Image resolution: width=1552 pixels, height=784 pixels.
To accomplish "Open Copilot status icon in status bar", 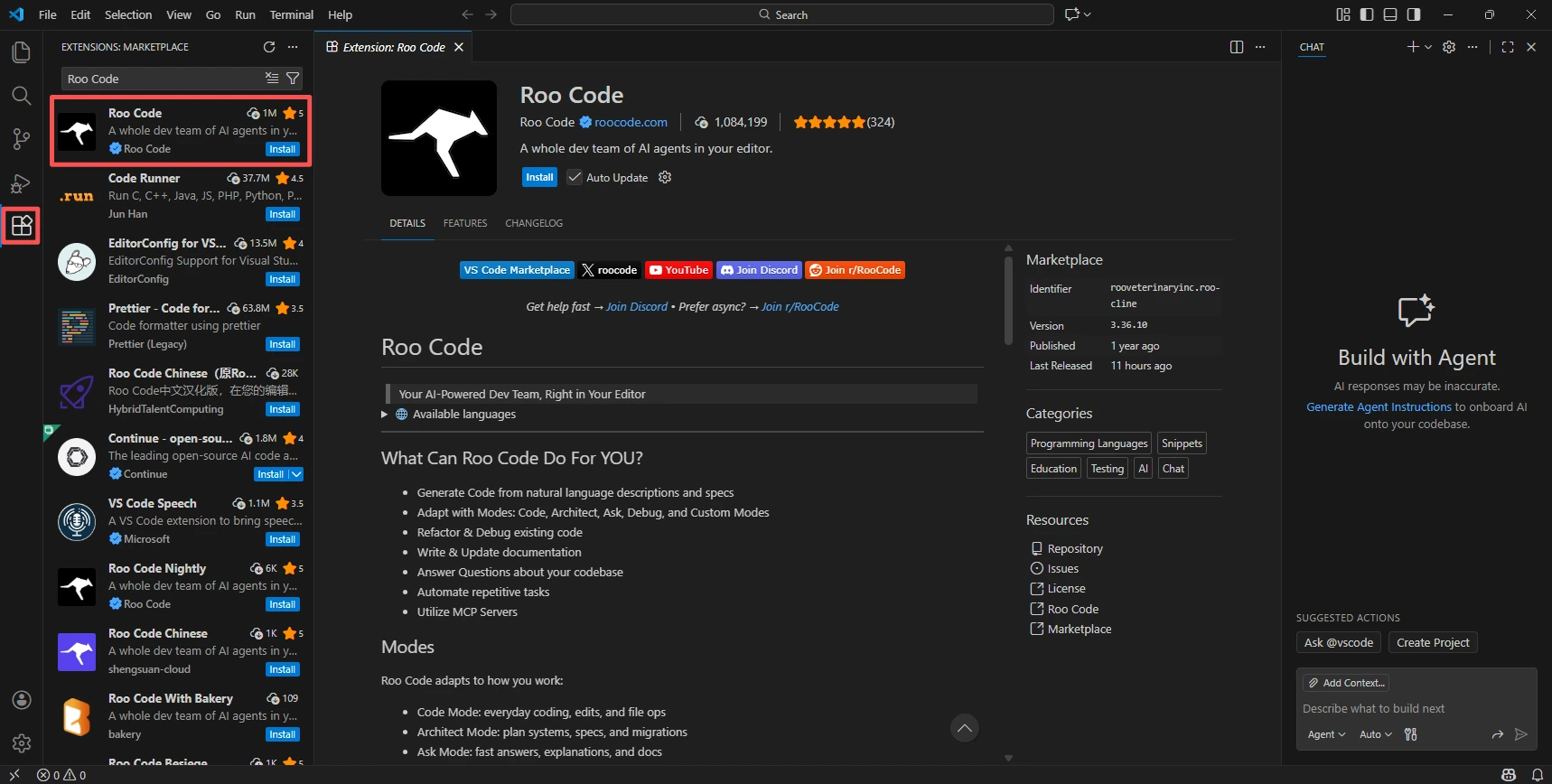I will [x=1509, y=775].
